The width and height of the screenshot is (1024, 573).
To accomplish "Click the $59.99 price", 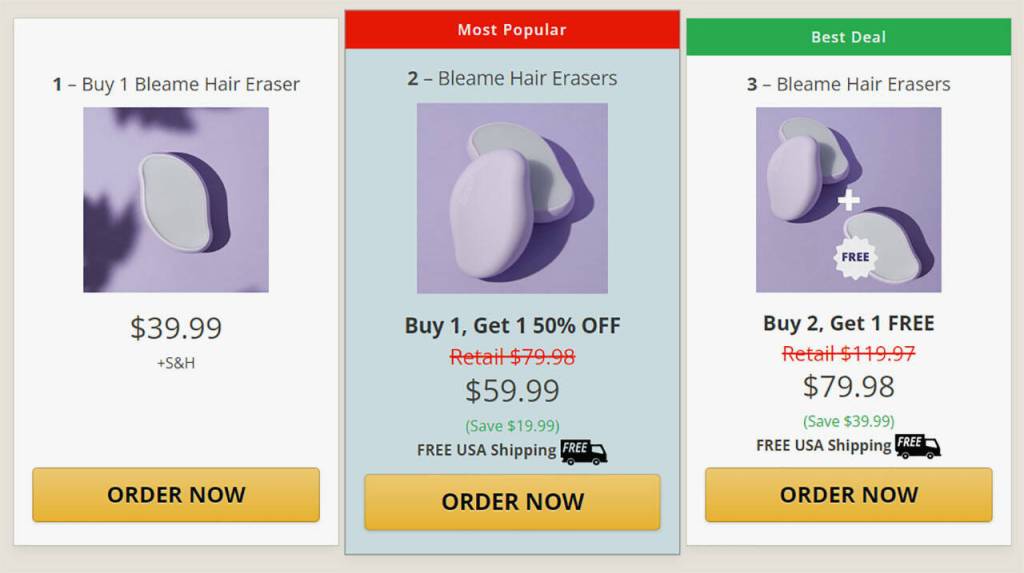I will [512, 390].
